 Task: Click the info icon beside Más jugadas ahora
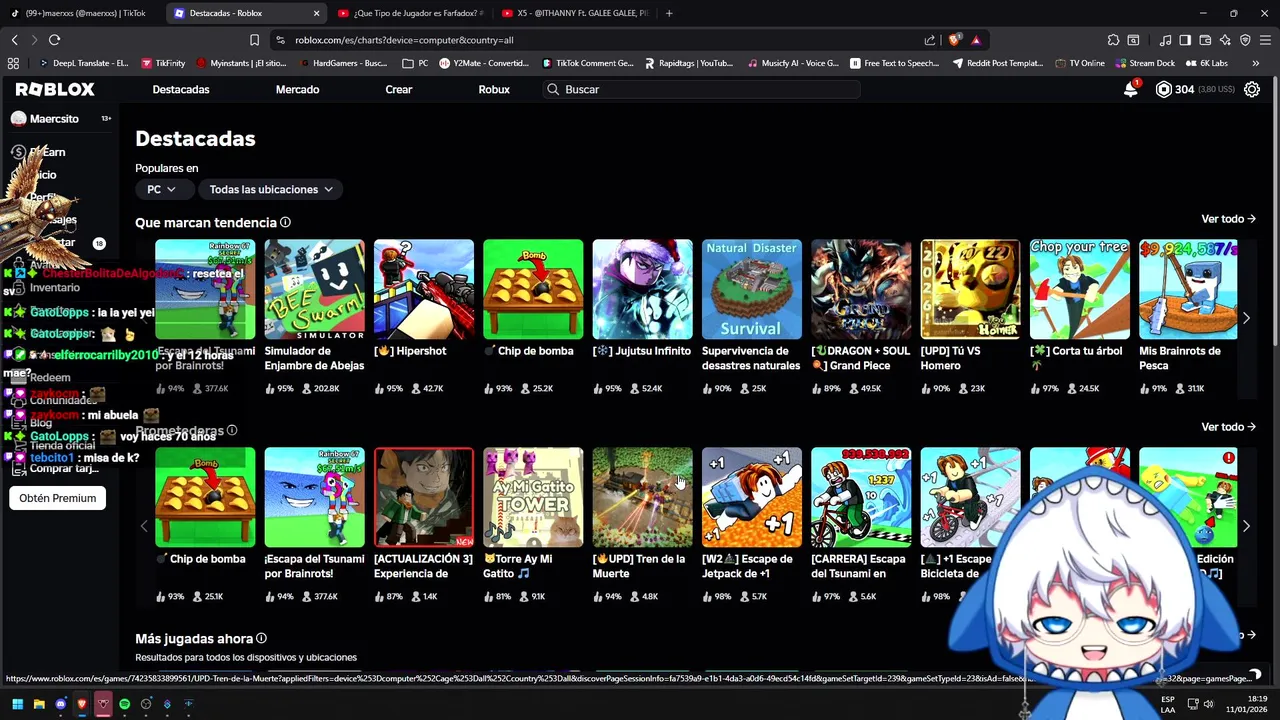click(261, 638)
